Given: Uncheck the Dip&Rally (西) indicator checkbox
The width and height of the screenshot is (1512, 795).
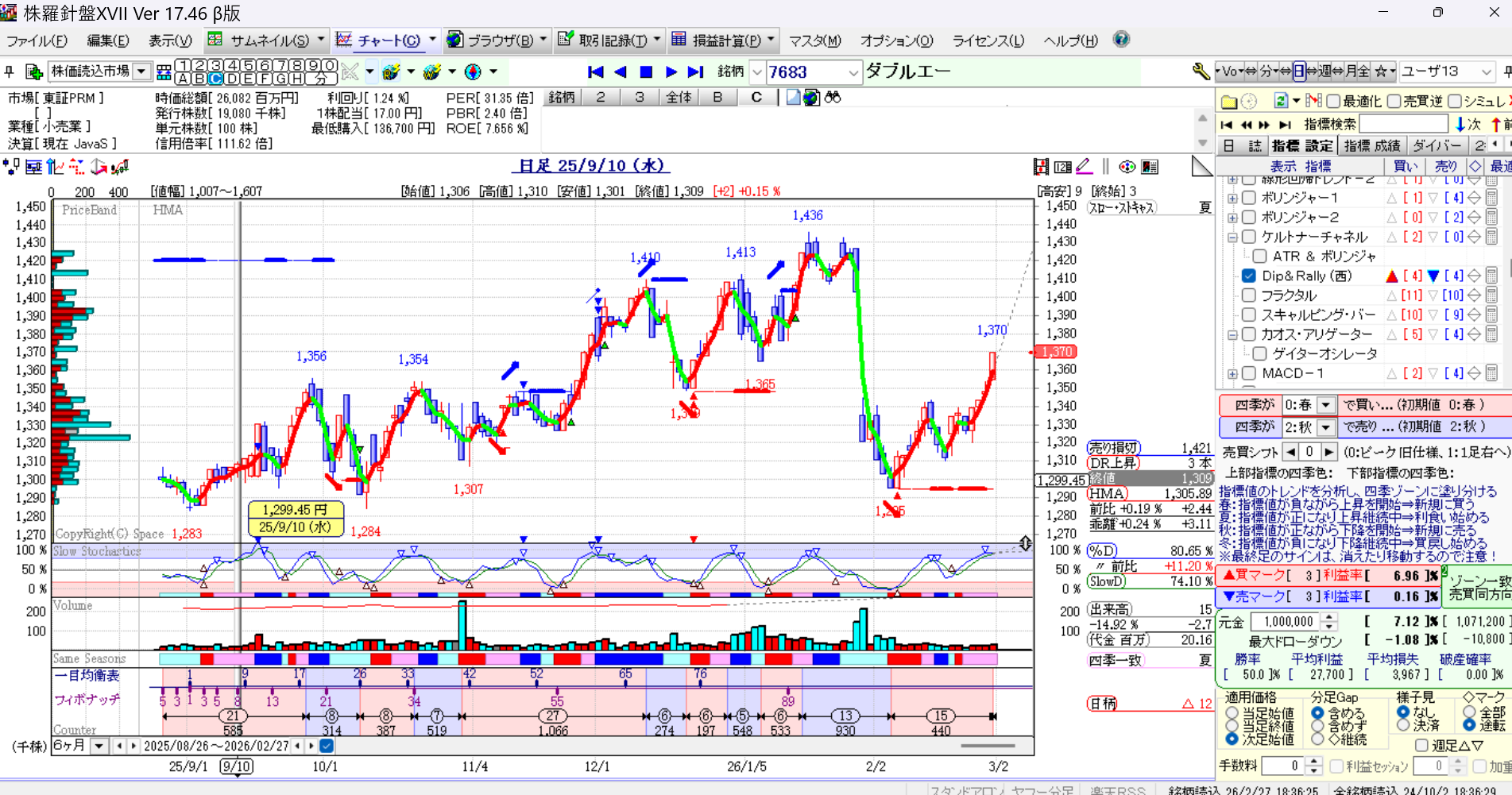Looking at the screenshot, I should 1248,276.
